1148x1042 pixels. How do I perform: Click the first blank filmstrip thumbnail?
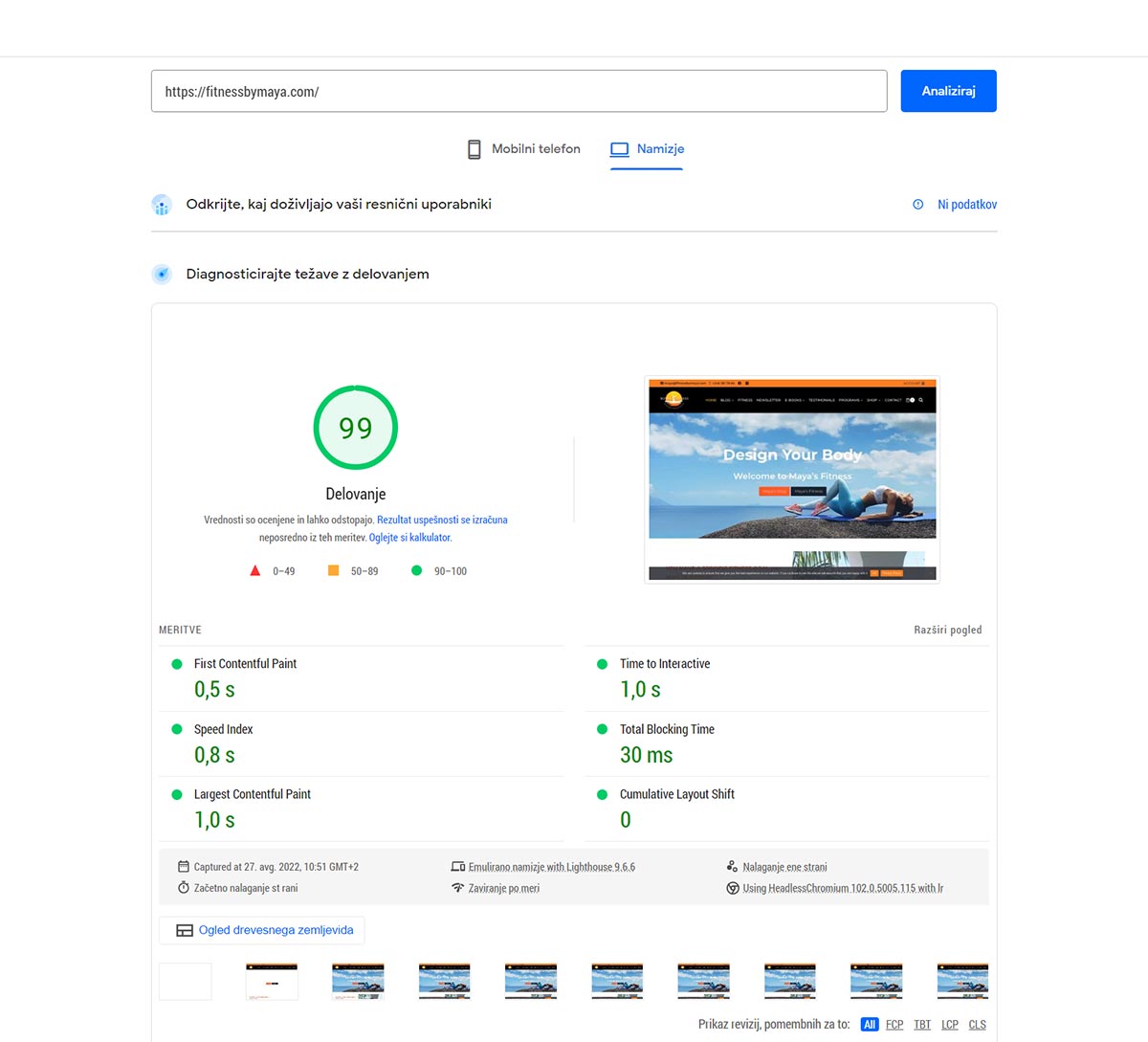tap(186, 982)
